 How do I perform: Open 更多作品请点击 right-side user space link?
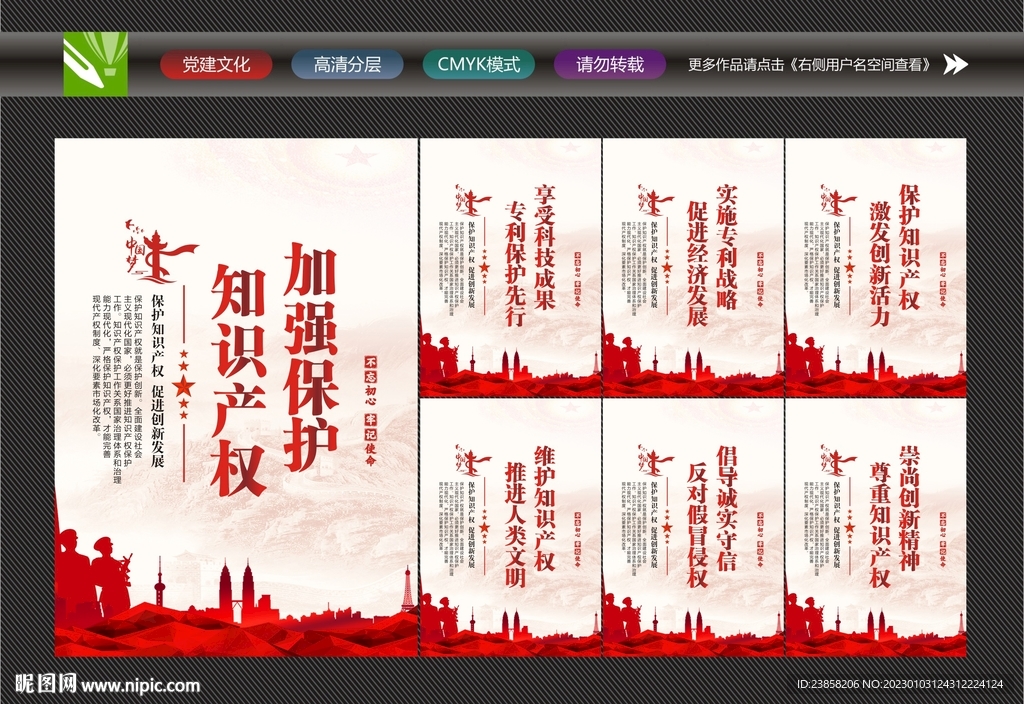[810, 65]
